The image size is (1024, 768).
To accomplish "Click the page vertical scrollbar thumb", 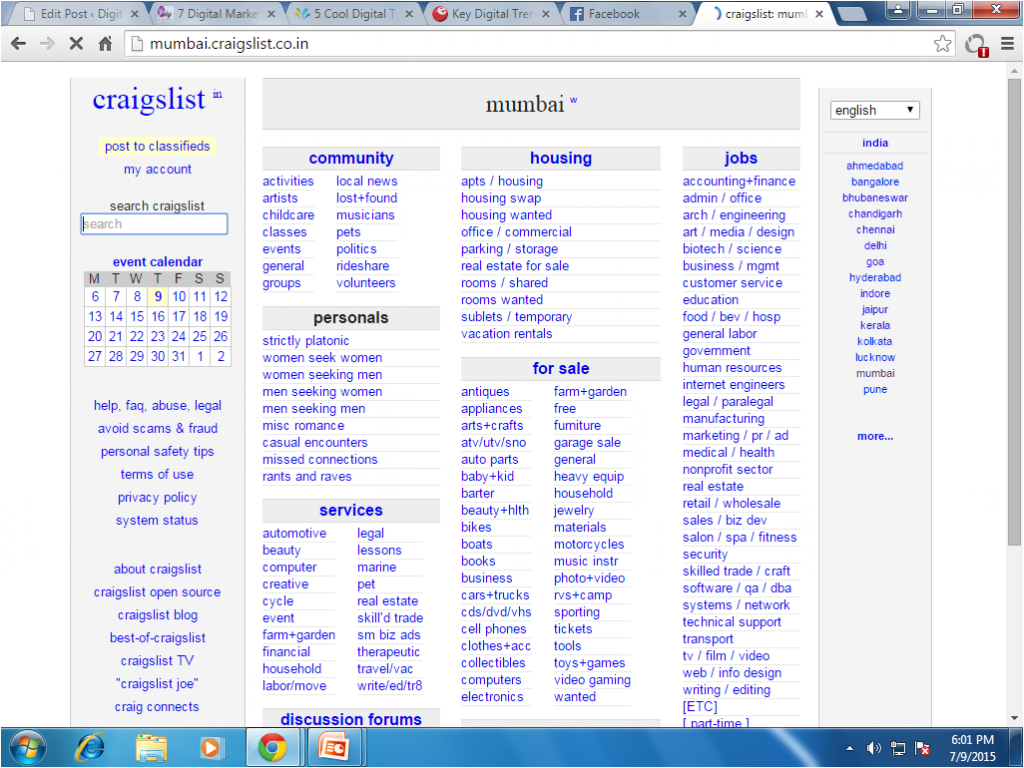I will pyautogui.click(x=1014, y=312).
